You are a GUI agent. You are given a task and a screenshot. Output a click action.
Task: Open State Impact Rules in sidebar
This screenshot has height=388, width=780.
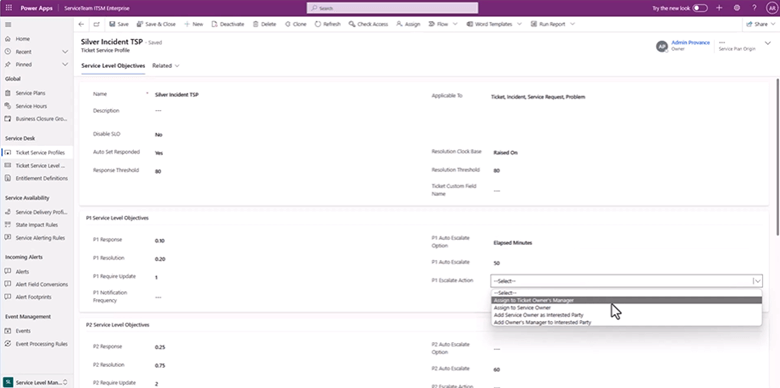pyautogui.click(x=37, y=225)
